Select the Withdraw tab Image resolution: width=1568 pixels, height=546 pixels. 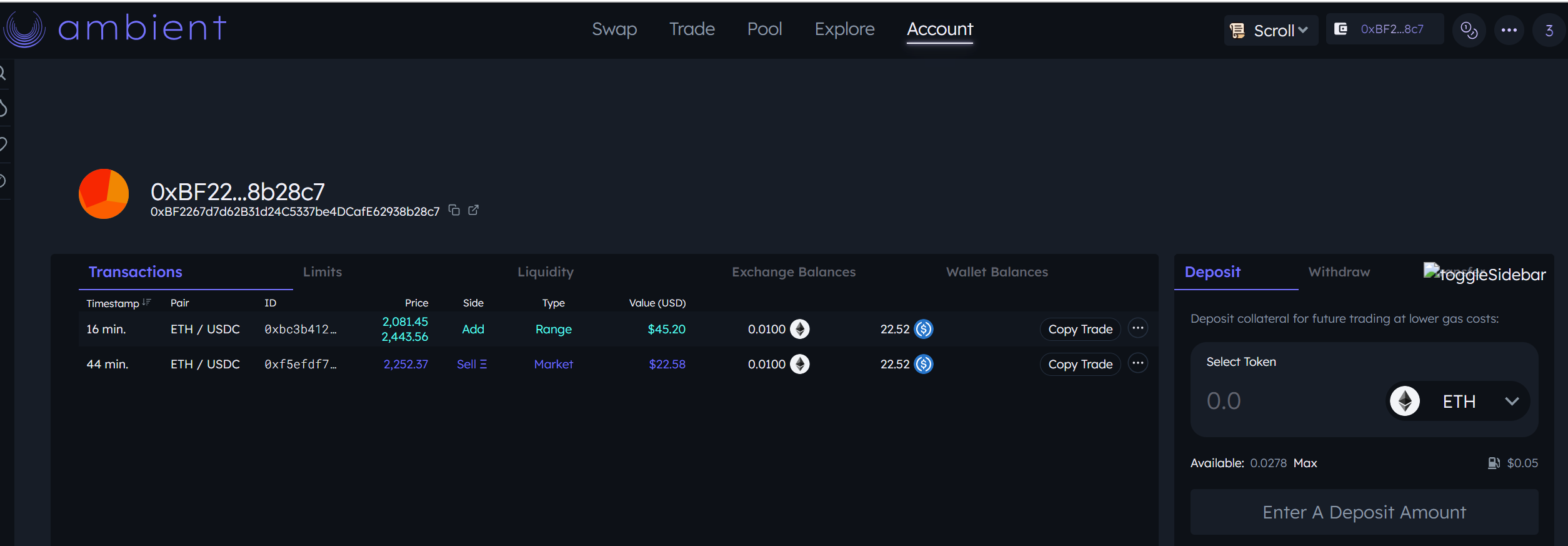(1339, 272)
